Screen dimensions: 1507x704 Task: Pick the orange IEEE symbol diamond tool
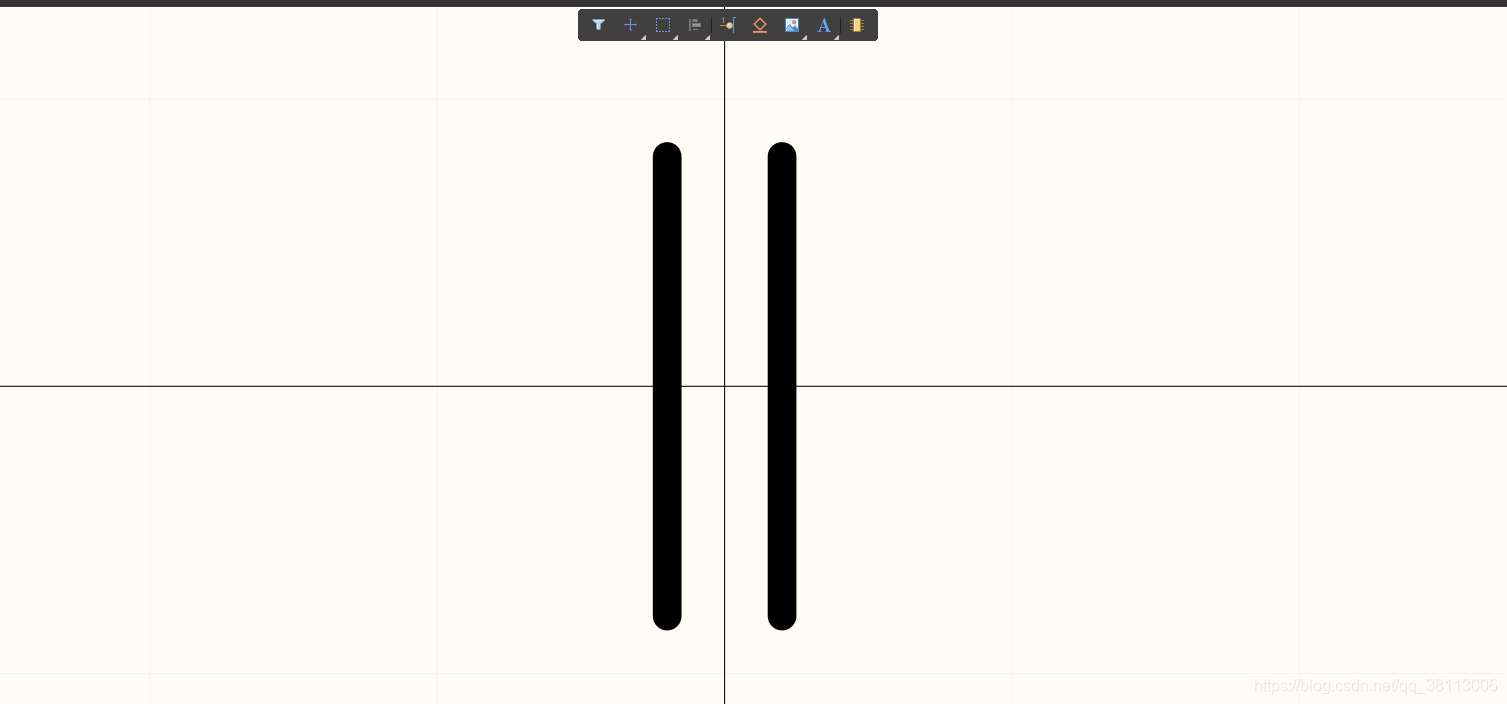[x=760, y=25]
